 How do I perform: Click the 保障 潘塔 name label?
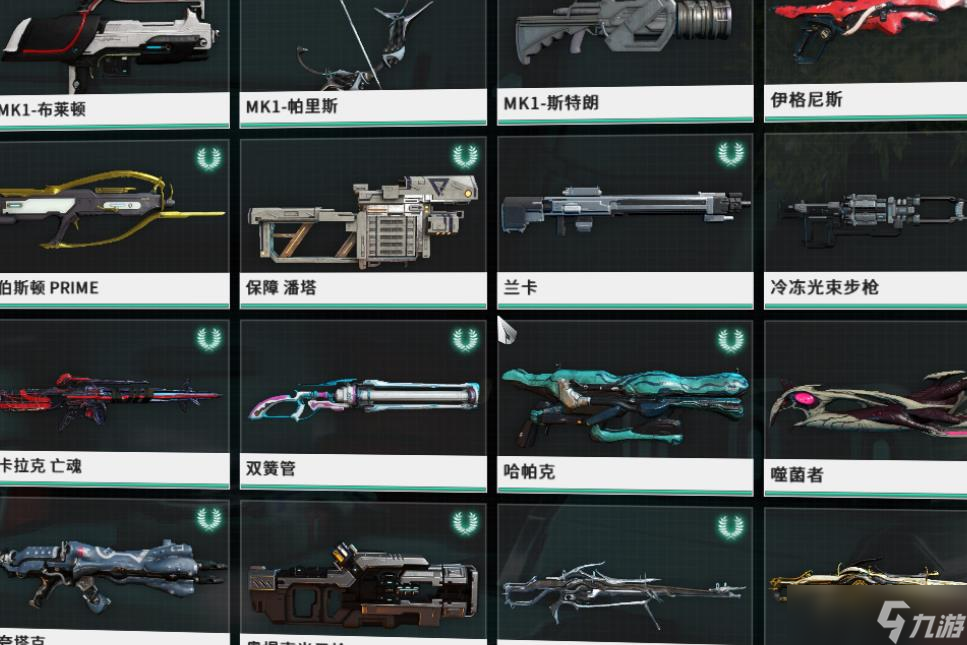click(x=281, y=287)
